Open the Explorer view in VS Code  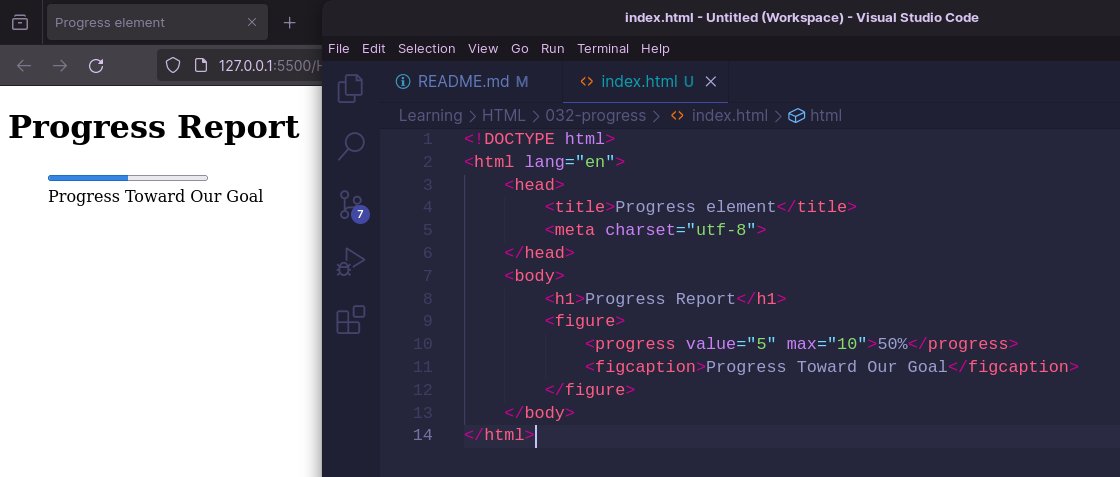350,89
